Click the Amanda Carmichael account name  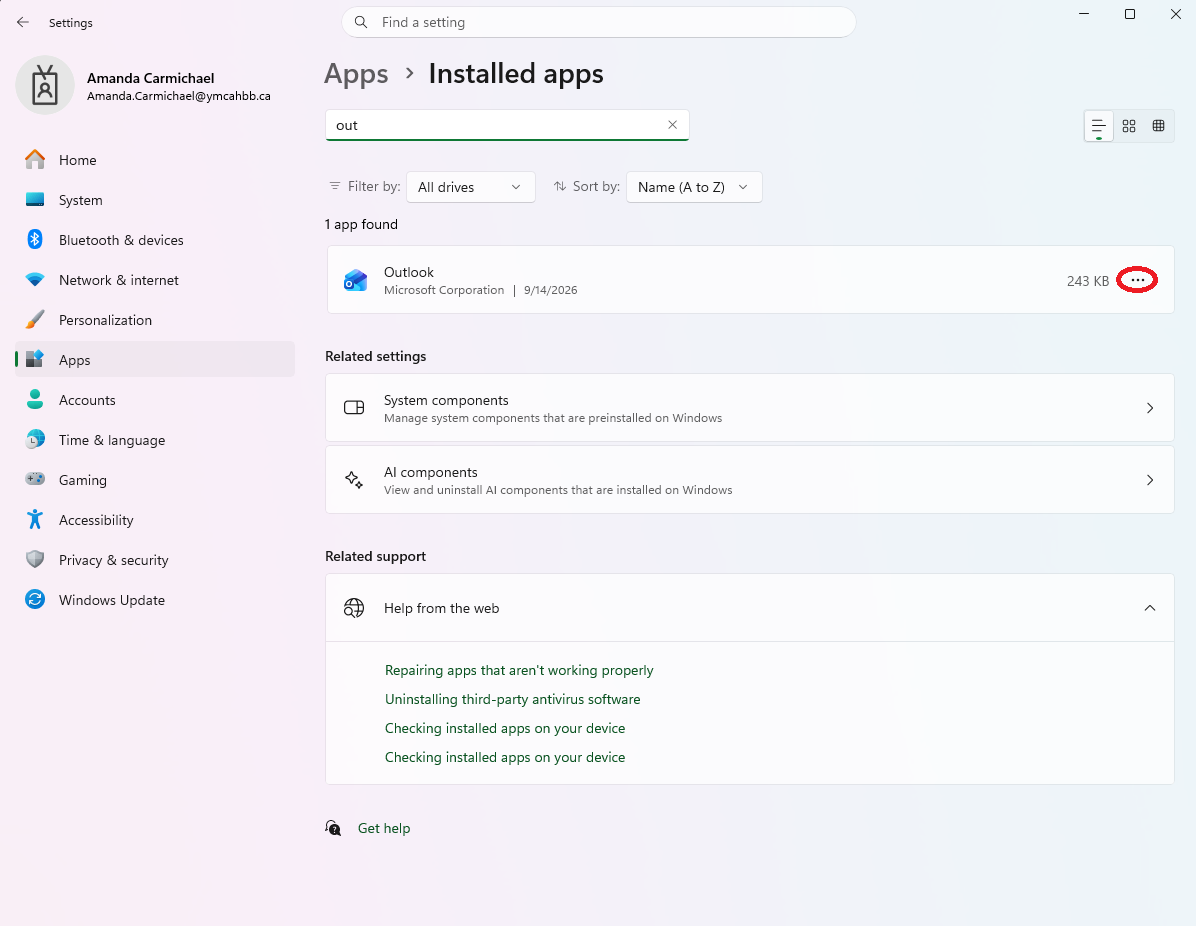(150, 78)
